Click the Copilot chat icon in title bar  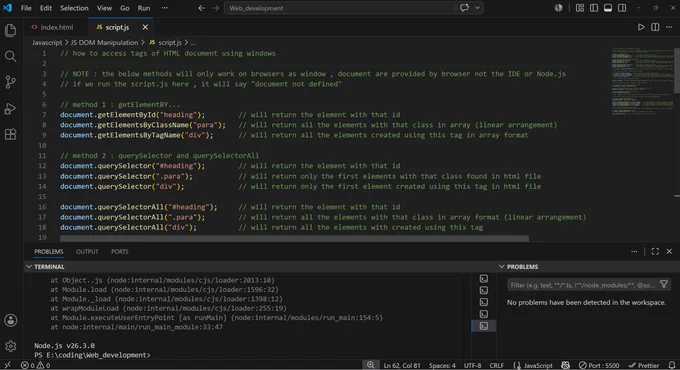pos(464,8)
